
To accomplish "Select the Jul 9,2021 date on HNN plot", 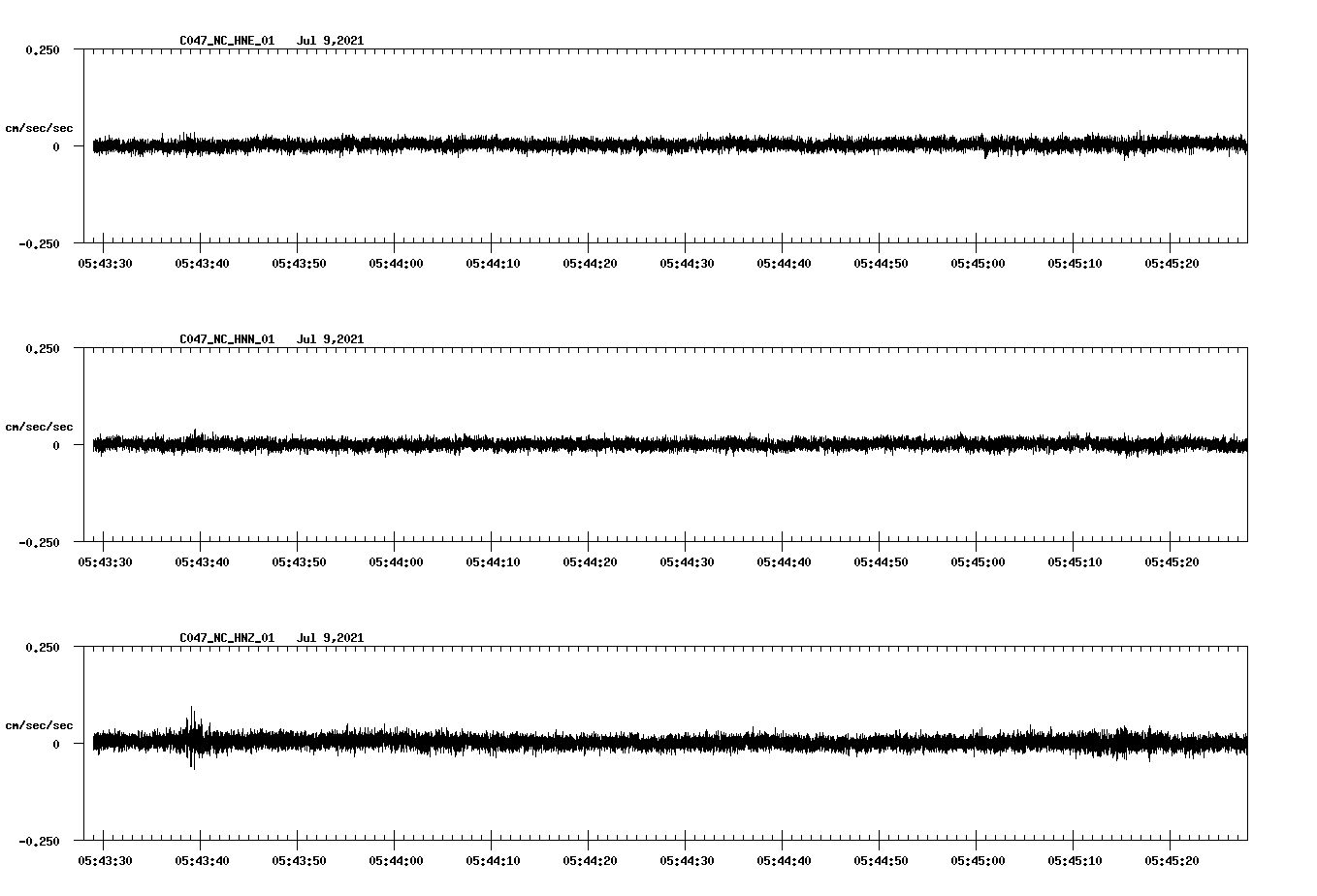I will (330, 339).
